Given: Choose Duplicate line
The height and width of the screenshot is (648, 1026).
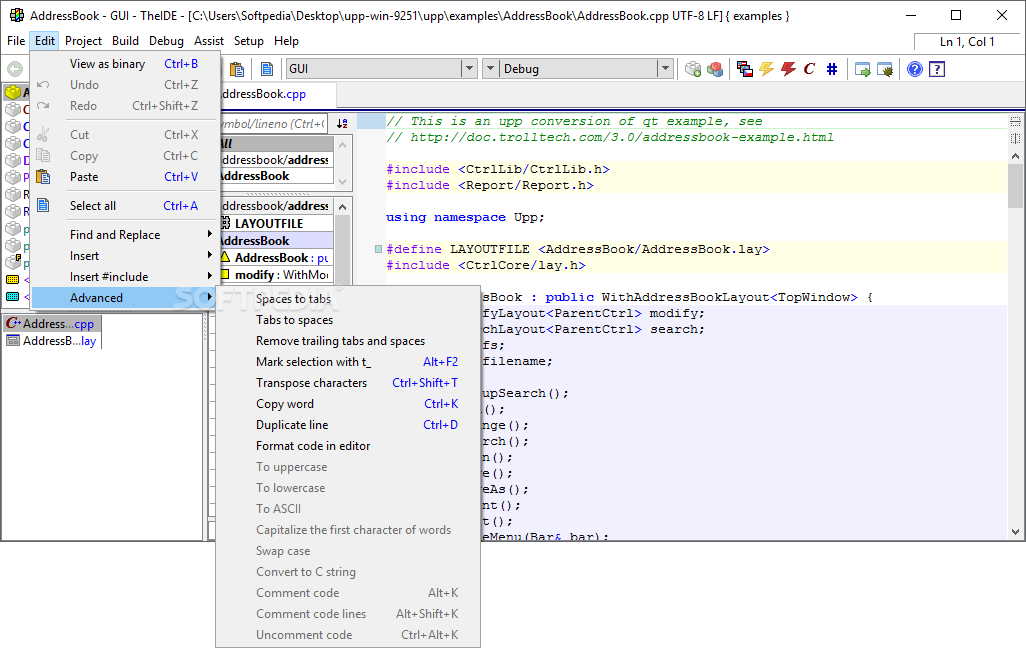Looking at the screenshot, I should [x=348, y=425].
